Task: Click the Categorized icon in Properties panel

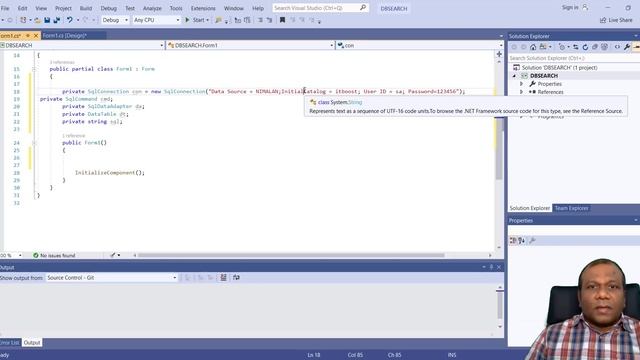Action: click(513, 241)
